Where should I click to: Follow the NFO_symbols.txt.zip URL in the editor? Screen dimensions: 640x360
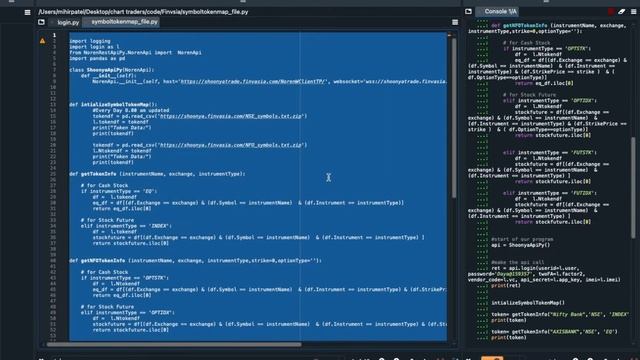[231, 145]
